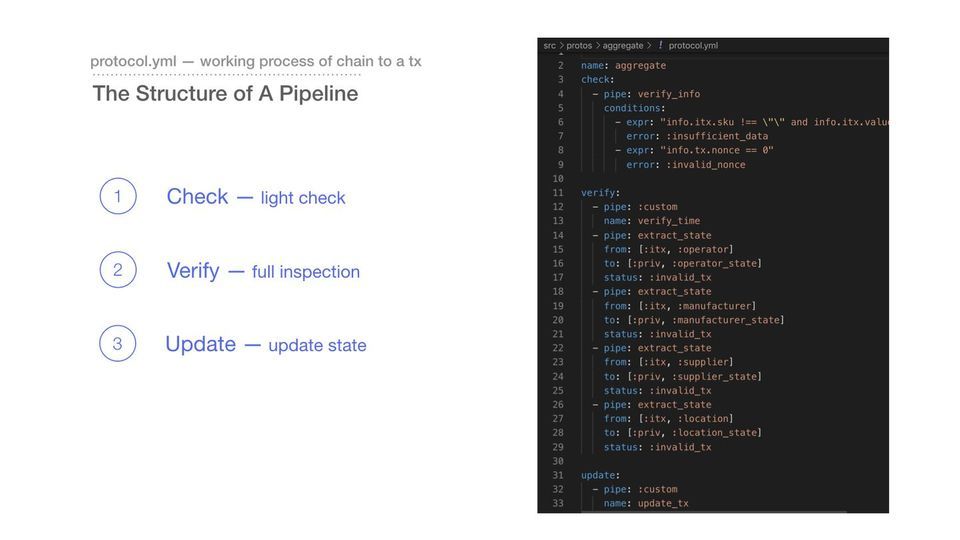Place cursor on 'update_tx' in line 33
960x540 pixels.
pyautogui.click(x=663, y=504)
